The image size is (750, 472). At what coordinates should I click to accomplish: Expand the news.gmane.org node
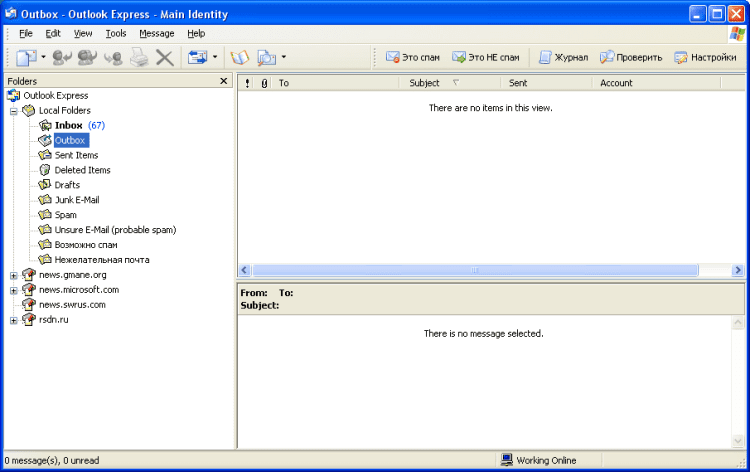(x=13, y=276)
